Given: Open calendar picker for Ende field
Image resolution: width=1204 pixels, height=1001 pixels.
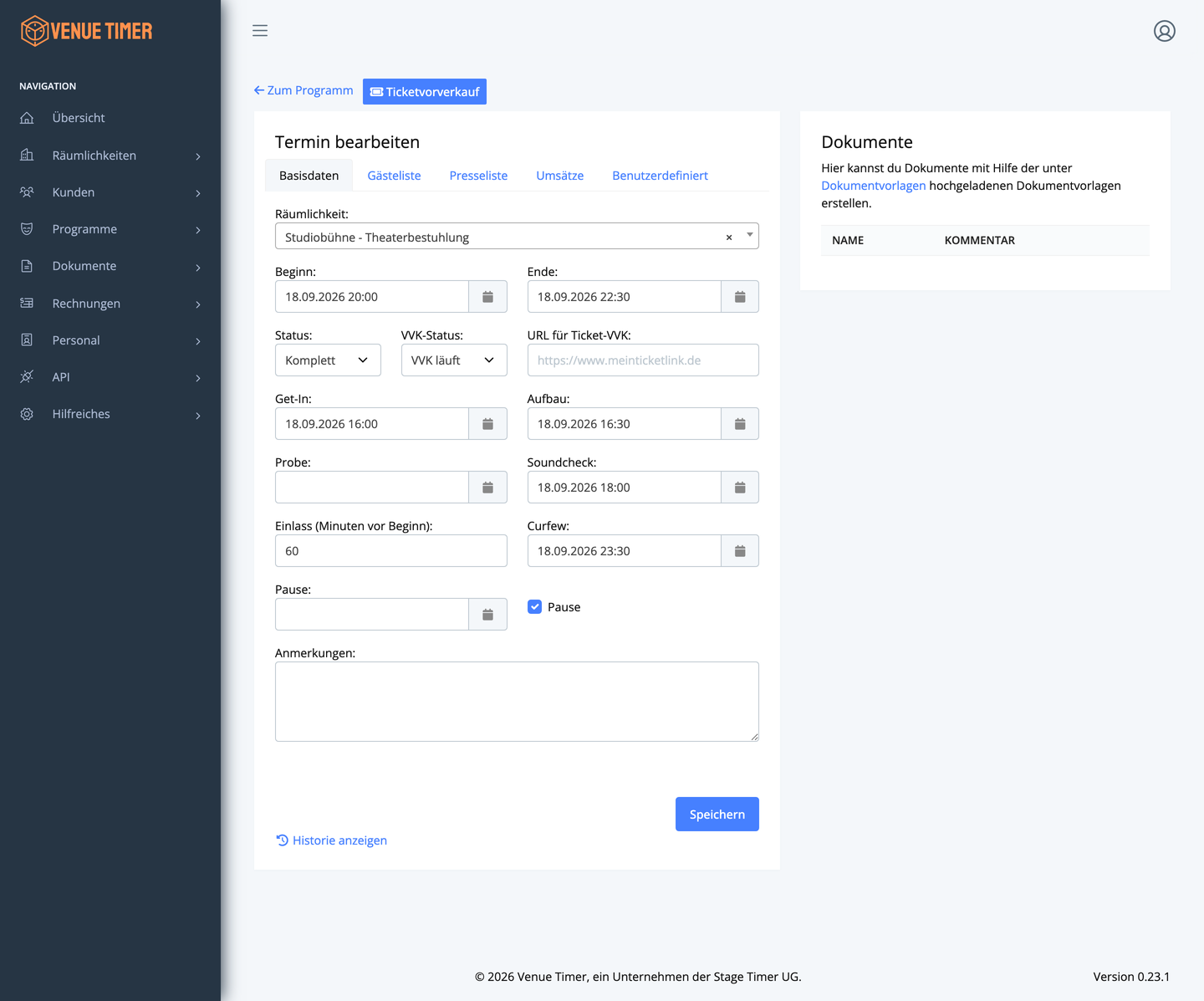Looking at the screenshot, I should pos(740,297).
